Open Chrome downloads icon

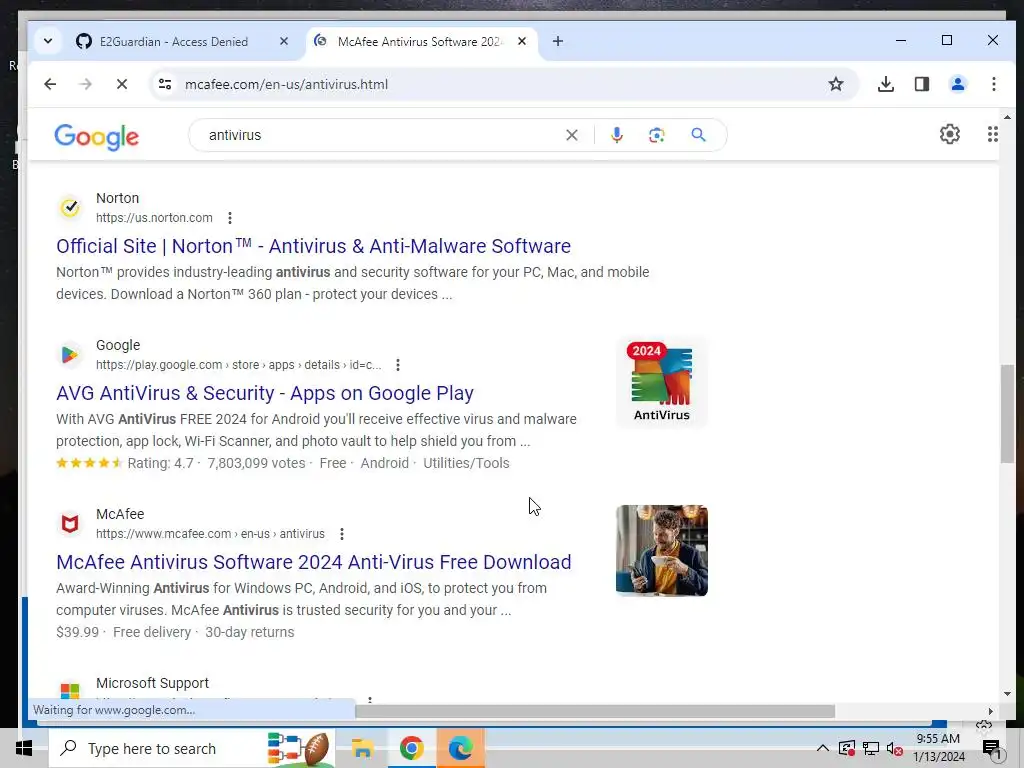pyautogui.click(x=886, y=84)
